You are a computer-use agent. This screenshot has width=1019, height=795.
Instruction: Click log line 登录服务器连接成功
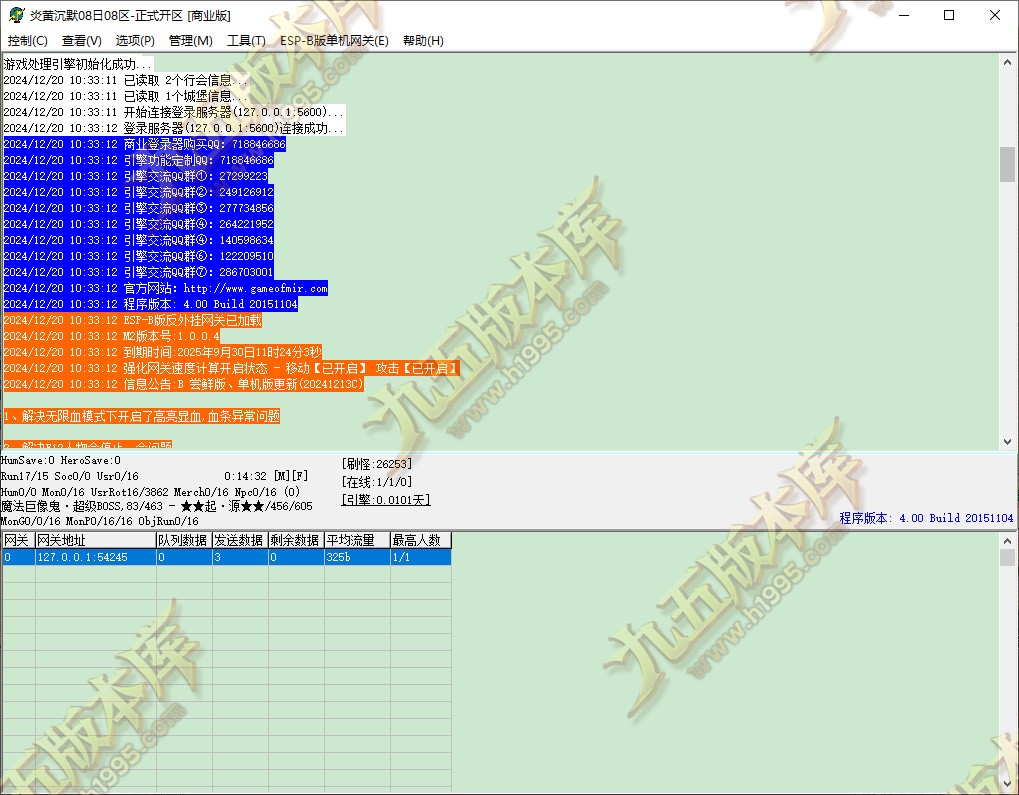point(174,128)
